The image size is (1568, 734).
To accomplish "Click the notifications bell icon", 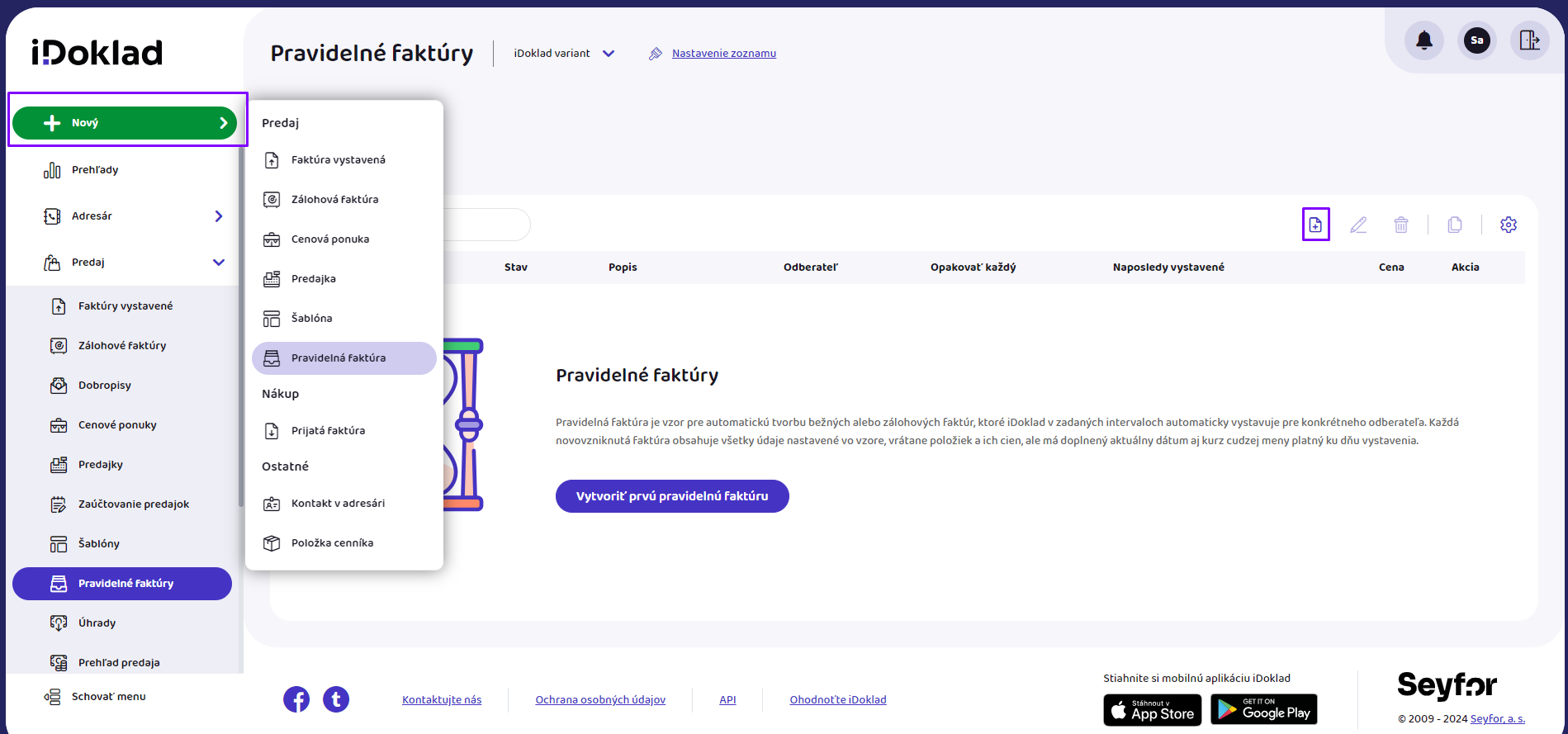I will point(1424,40).
